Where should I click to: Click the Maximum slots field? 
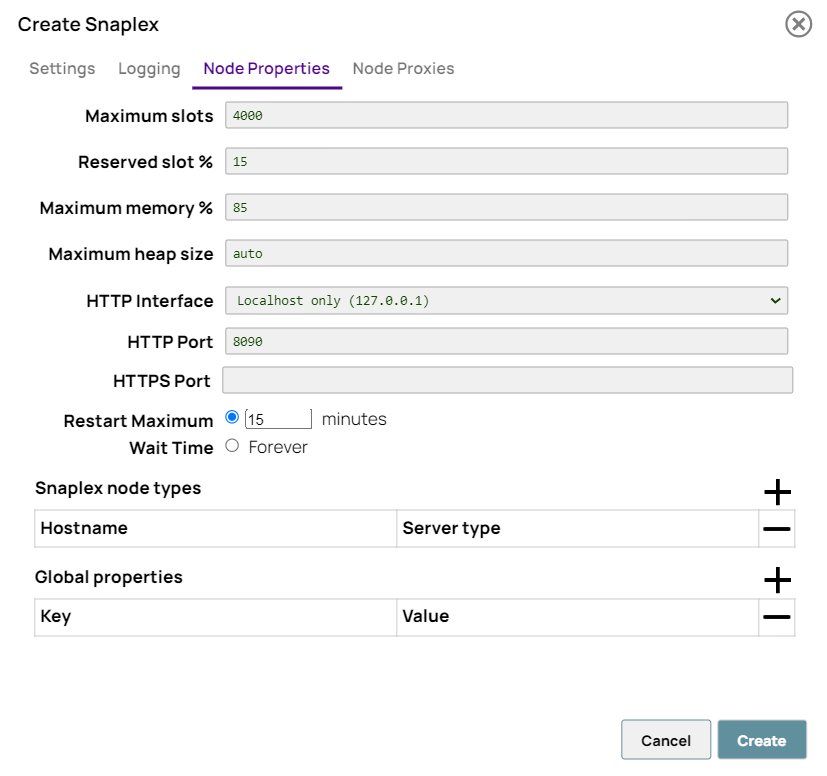coord(506,116)
